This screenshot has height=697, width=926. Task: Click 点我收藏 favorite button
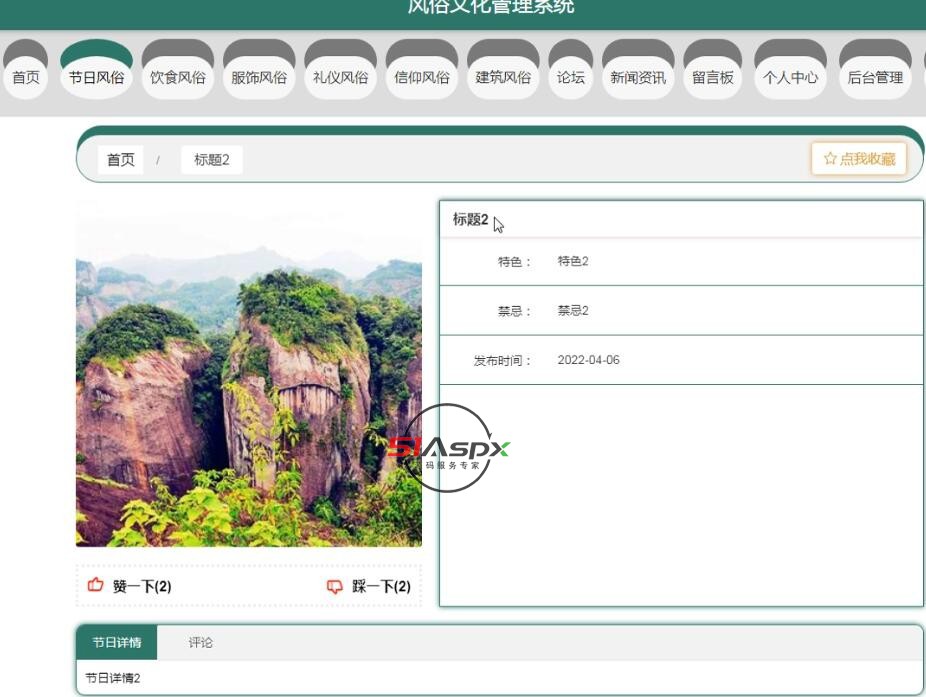pyautogui.click(x=859, y=158)
